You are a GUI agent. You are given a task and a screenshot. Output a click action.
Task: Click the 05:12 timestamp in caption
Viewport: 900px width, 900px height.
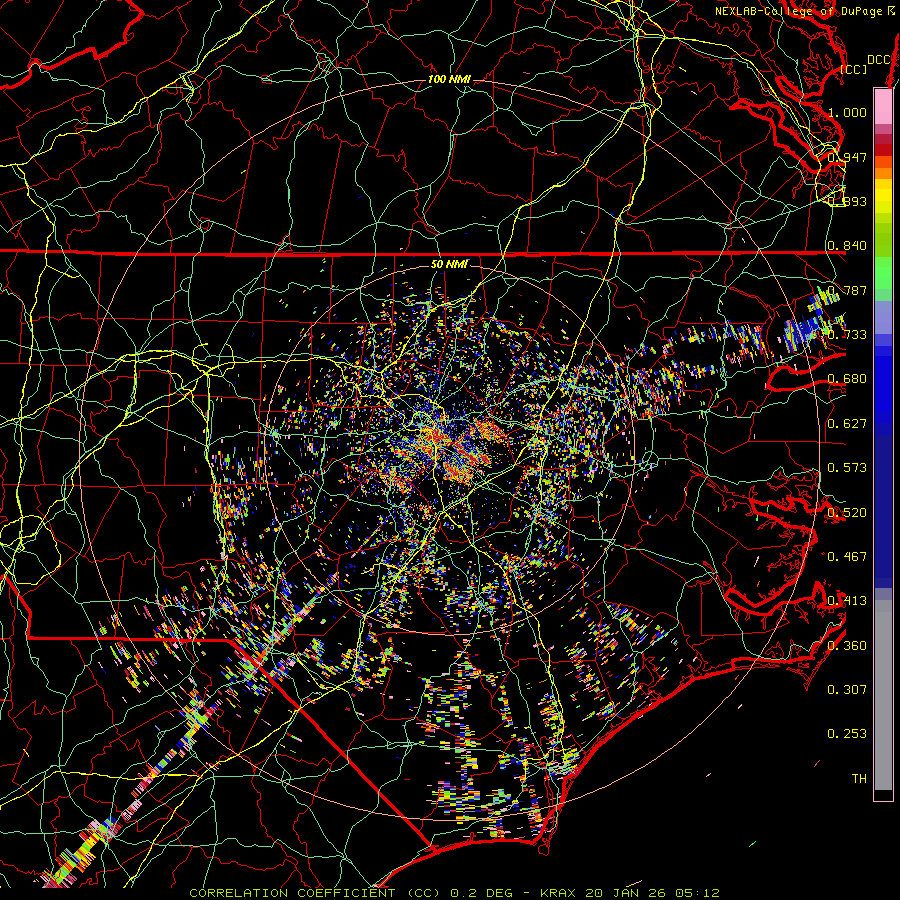click(x=697, y=893)
